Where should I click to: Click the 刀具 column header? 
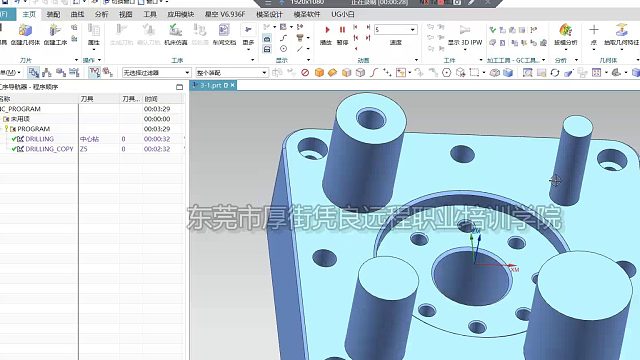(x=99, y=99)
